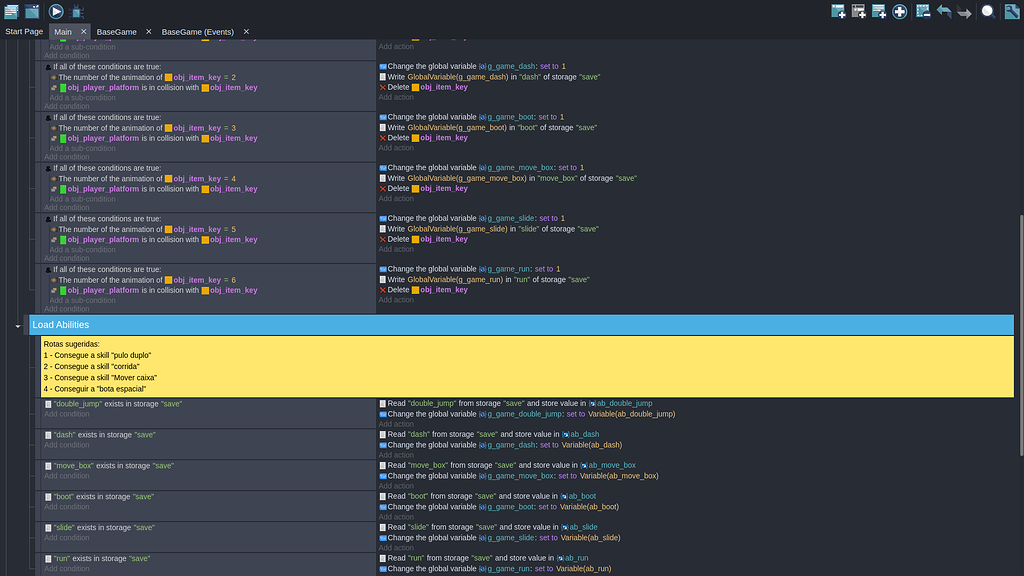Redo the last undone change
Viewport: 1024px width, 576px height.
966,11
